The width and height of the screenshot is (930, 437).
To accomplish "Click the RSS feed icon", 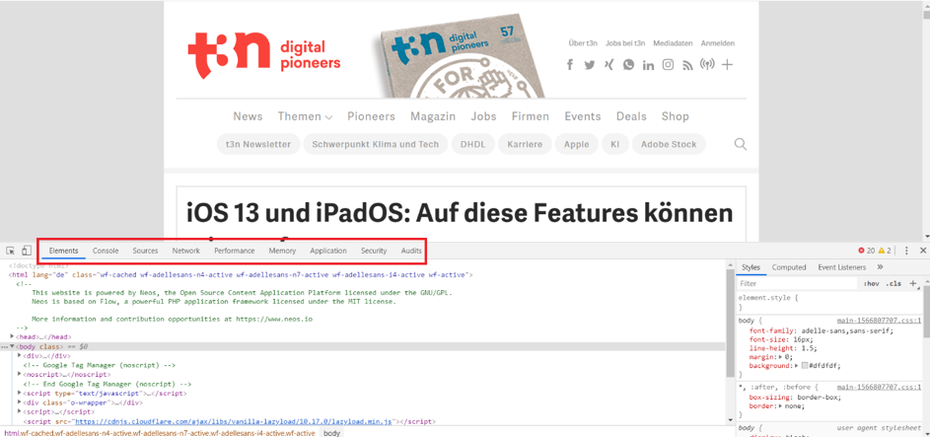I will click(x=687, y=65).
